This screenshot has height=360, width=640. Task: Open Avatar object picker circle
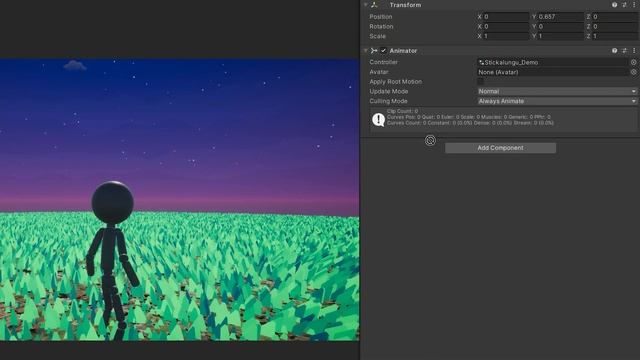point(633,72)
